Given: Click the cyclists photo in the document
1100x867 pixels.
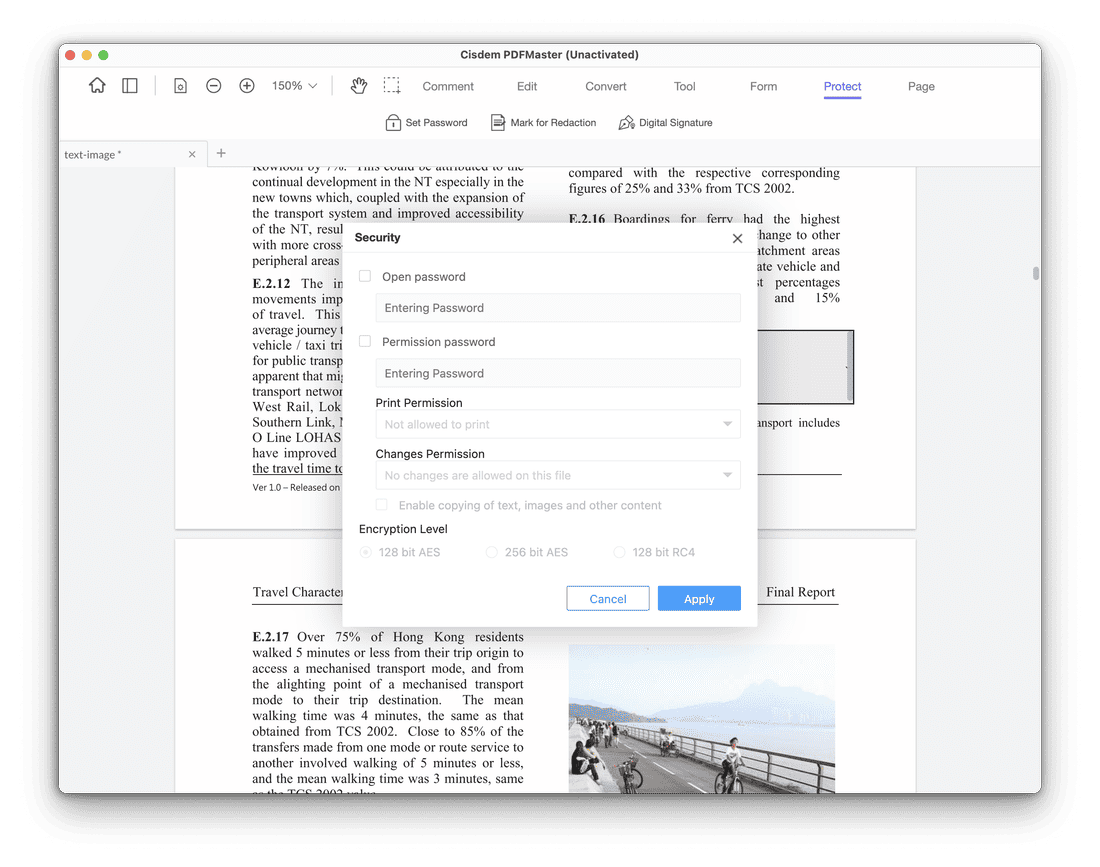Looking at the screenshot, I should [702, 719].
